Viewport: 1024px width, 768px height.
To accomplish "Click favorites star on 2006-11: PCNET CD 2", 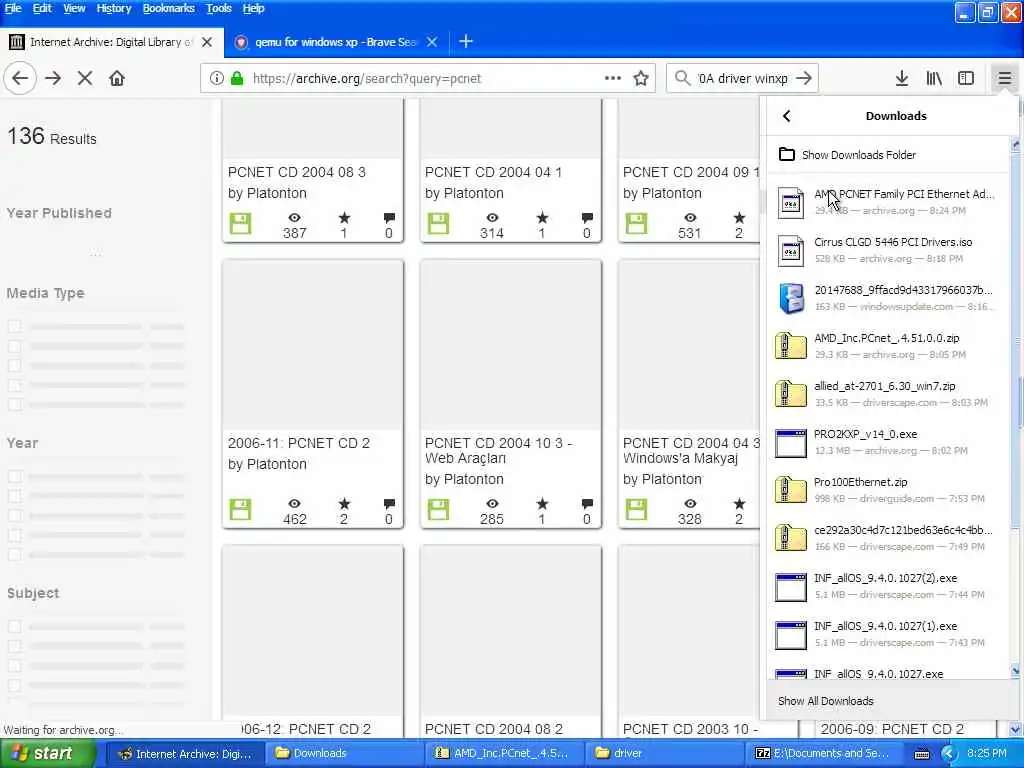I will coord(344,504).
